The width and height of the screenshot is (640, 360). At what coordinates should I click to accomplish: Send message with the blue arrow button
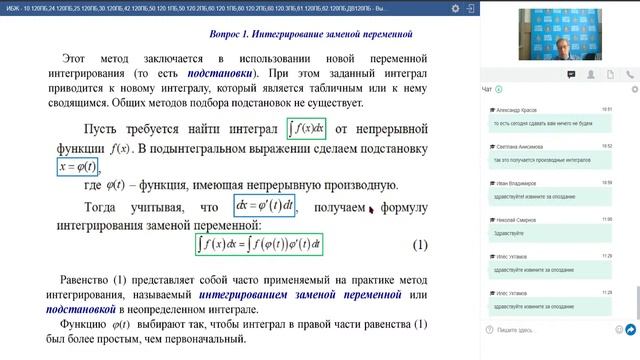pyautogui.click(x=631, y=329)
